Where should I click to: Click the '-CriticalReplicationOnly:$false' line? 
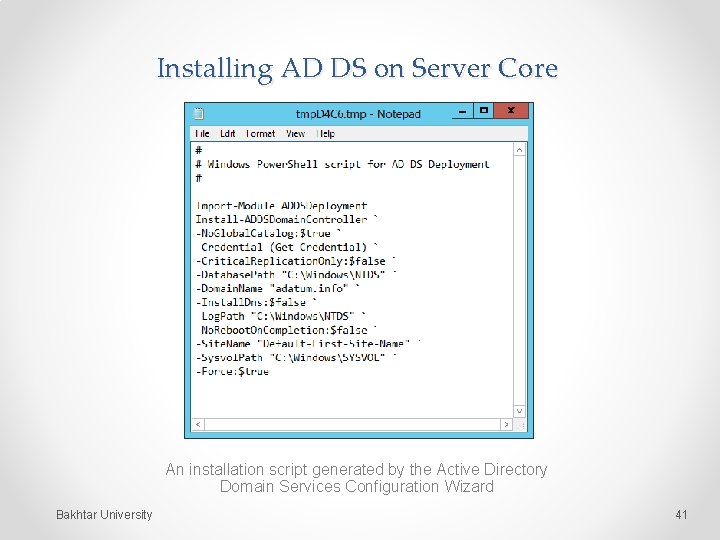tap(295, 261)
